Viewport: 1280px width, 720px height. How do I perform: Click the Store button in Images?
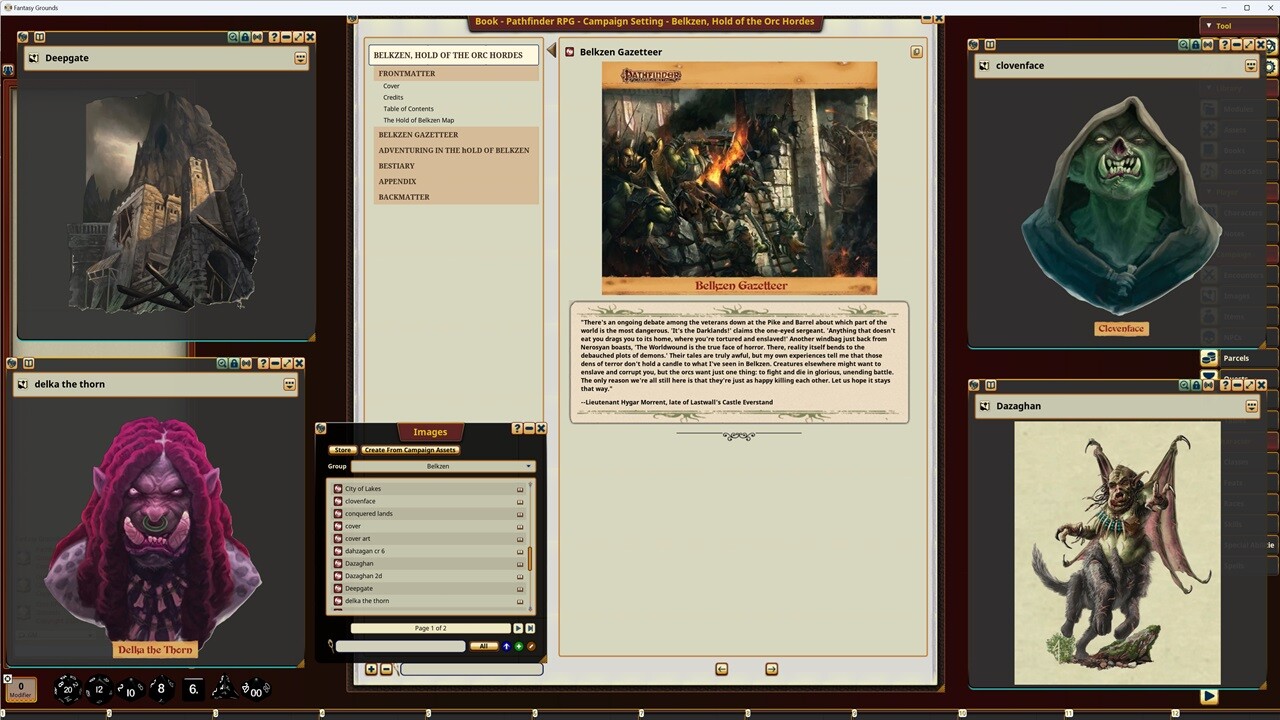coord(342,450)
